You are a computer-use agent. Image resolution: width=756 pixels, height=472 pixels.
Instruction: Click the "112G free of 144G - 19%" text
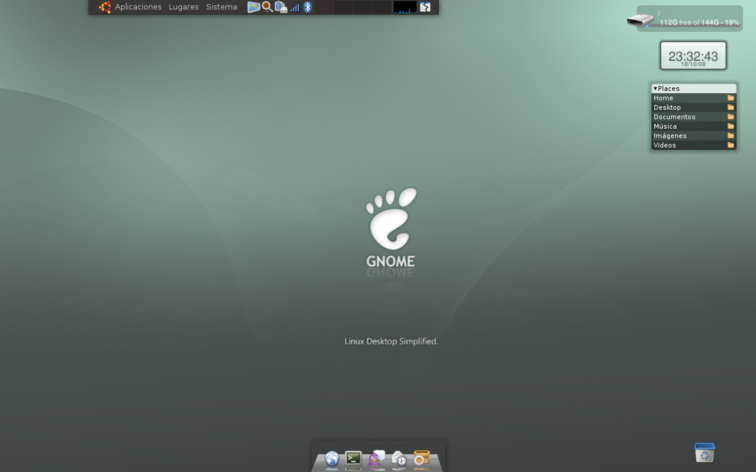coord(699,22)
